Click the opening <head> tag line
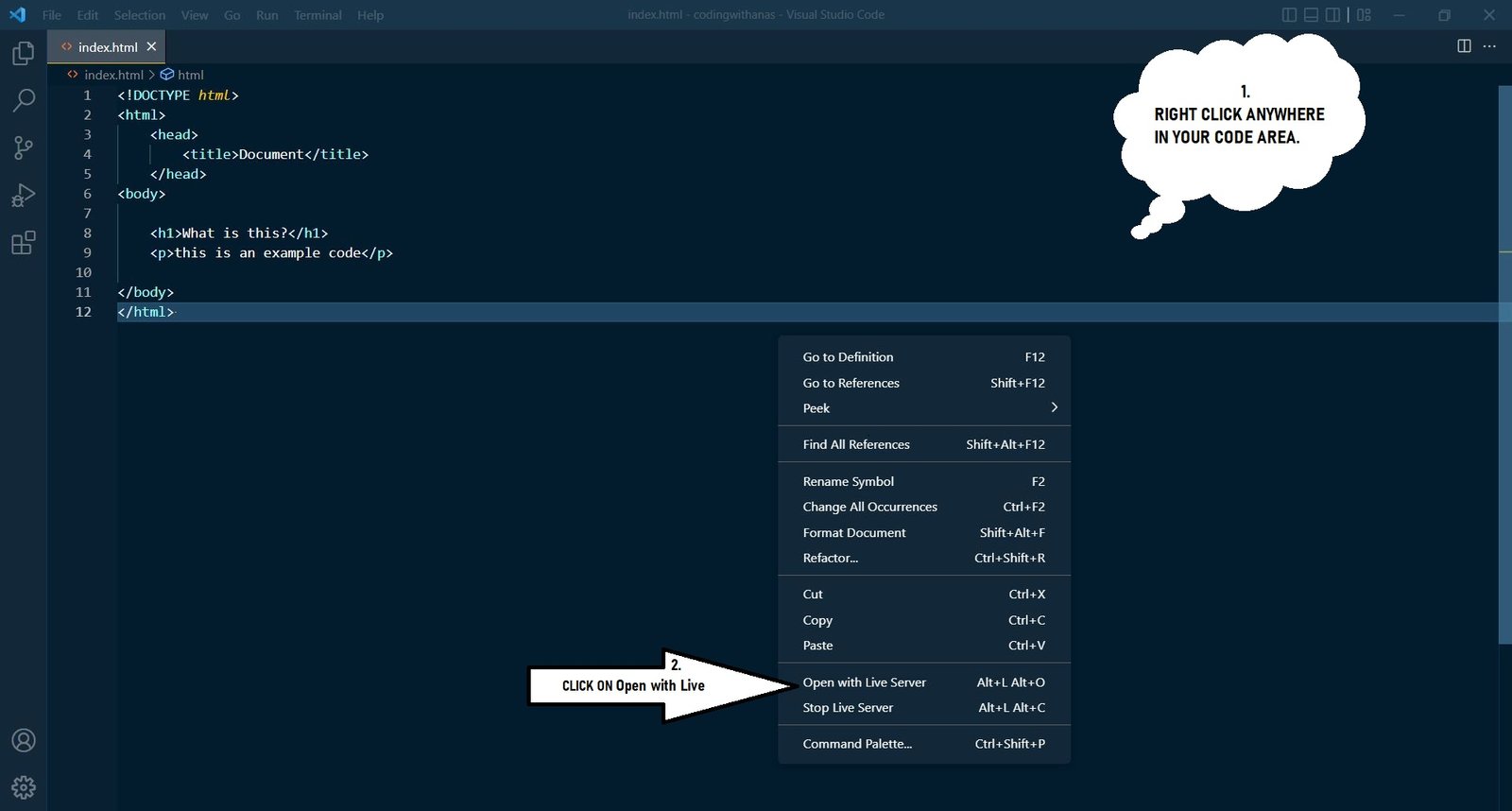The height and width of the screenshot is (811, 1512). coord(174,134)
